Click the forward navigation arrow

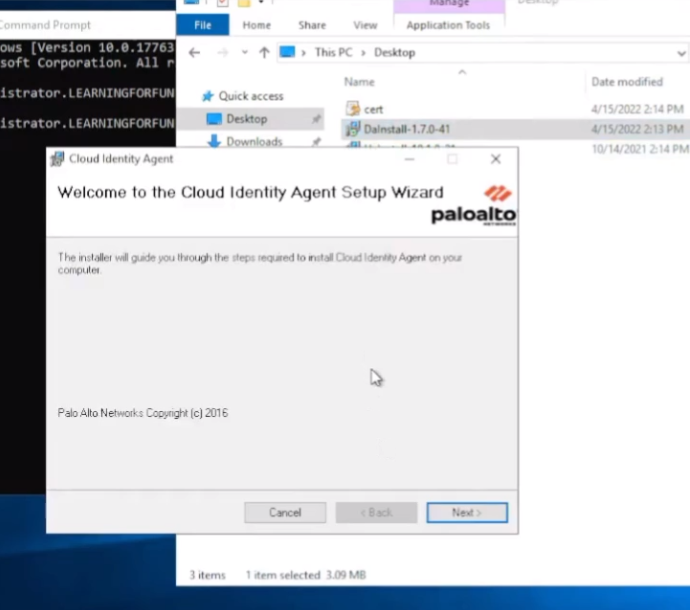(x=223, y=53)
